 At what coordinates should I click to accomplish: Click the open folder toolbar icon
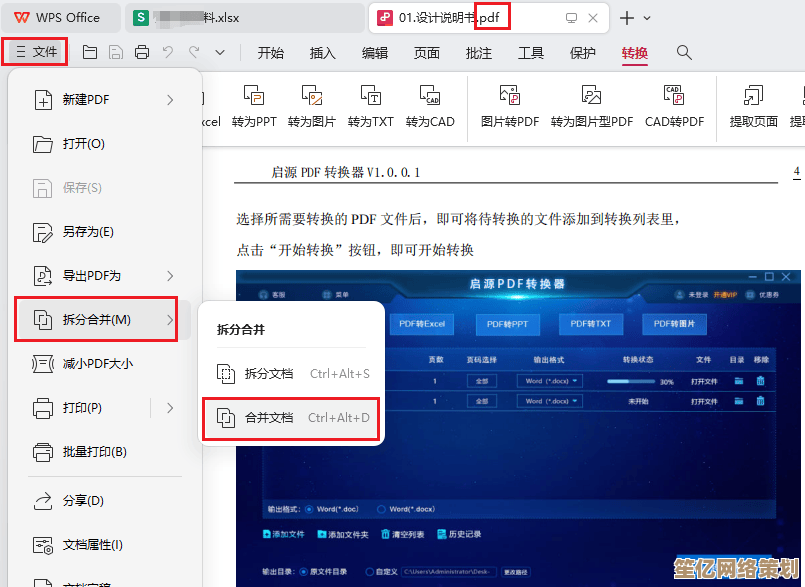90,52
